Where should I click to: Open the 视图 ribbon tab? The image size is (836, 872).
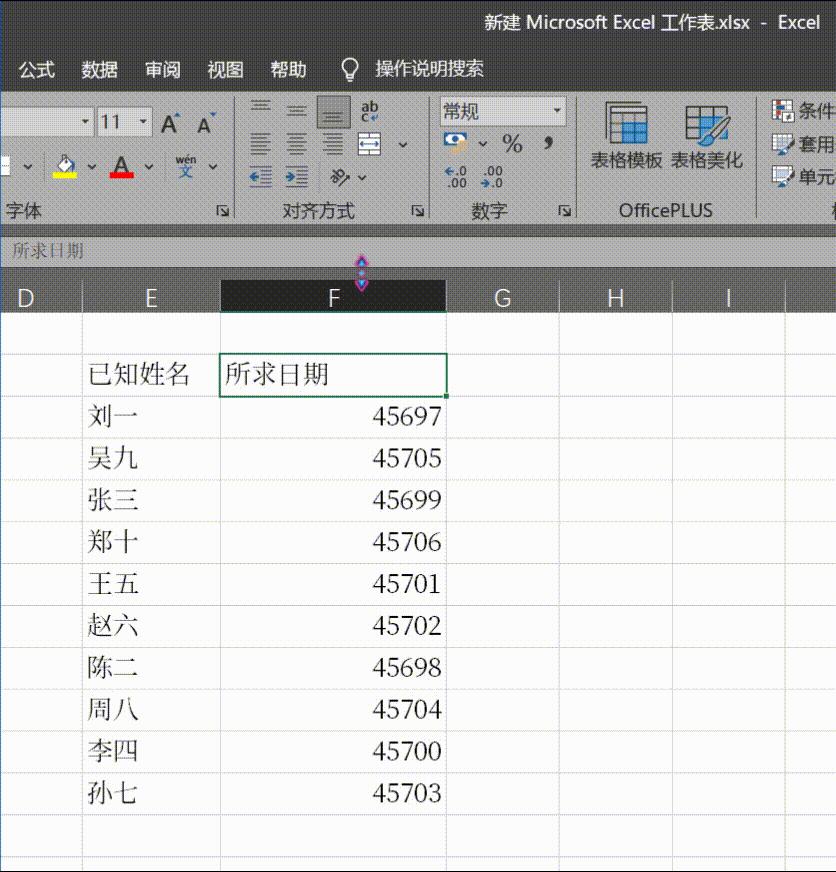pos(224,70)
